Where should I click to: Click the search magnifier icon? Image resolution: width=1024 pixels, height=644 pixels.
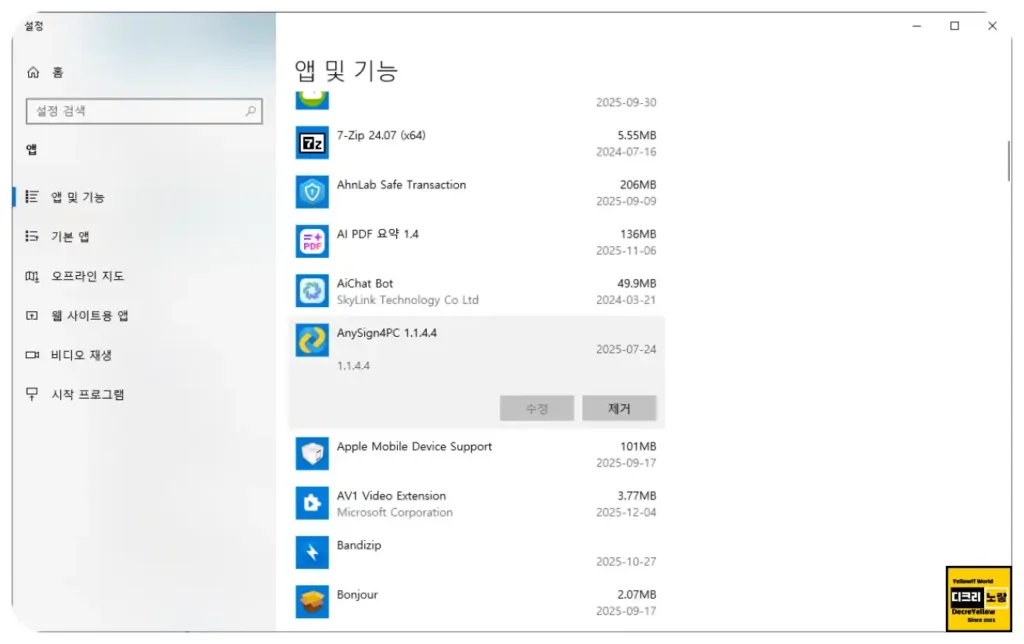(x=251, y=111)
